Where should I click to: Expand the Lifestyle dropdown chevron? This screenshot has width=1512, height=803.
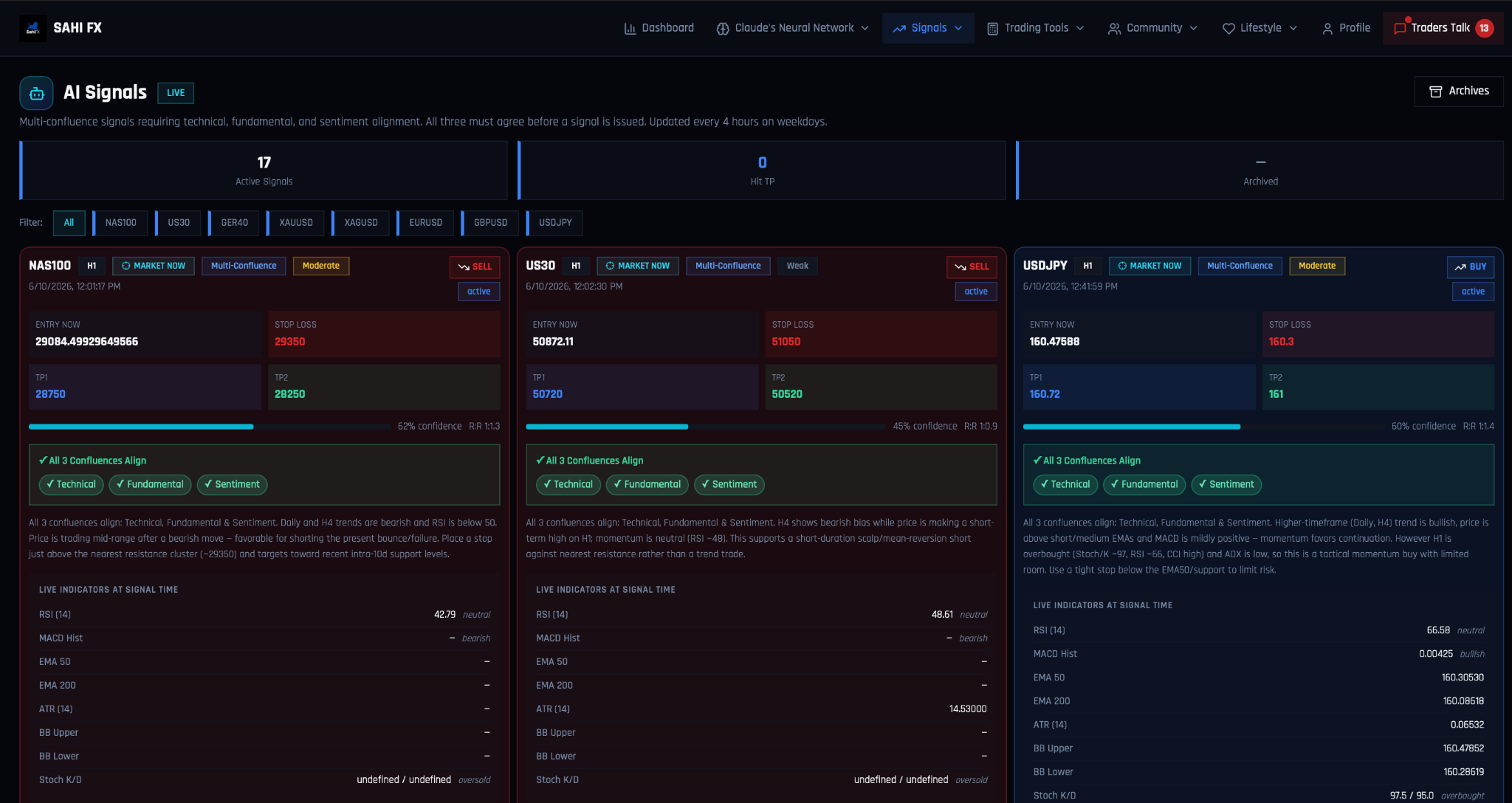tap(1293, 29)
